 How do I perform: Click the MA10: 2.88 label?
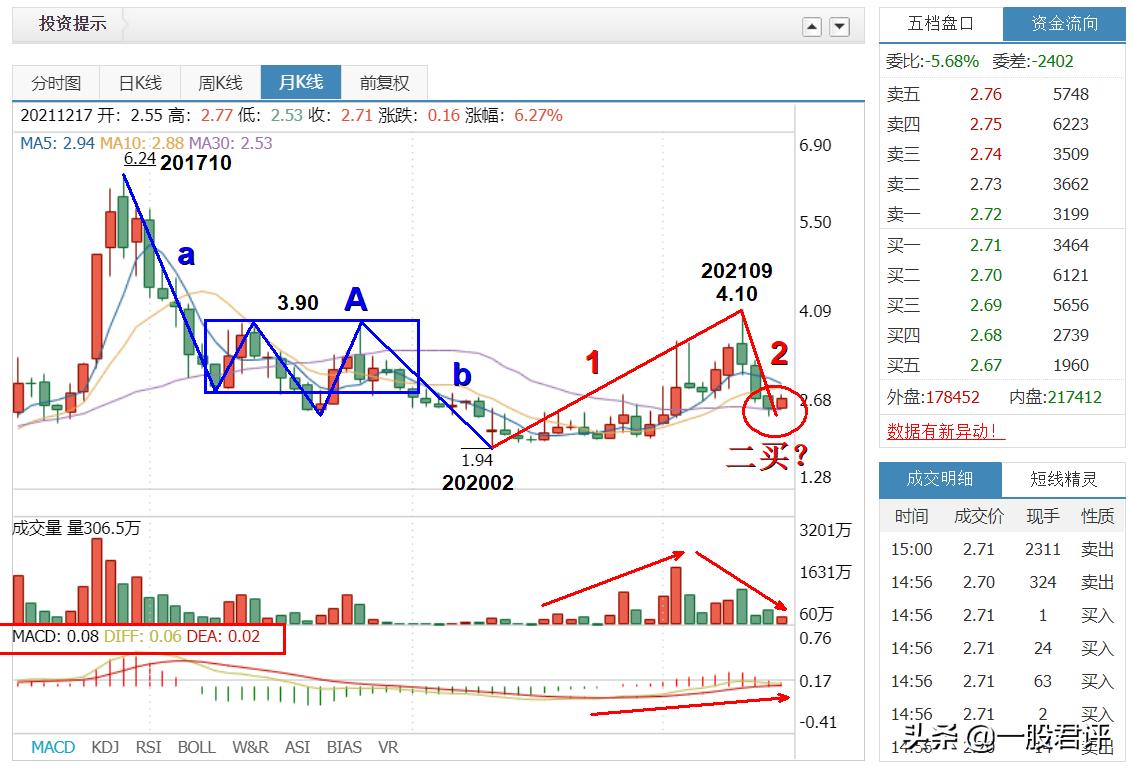142,143
